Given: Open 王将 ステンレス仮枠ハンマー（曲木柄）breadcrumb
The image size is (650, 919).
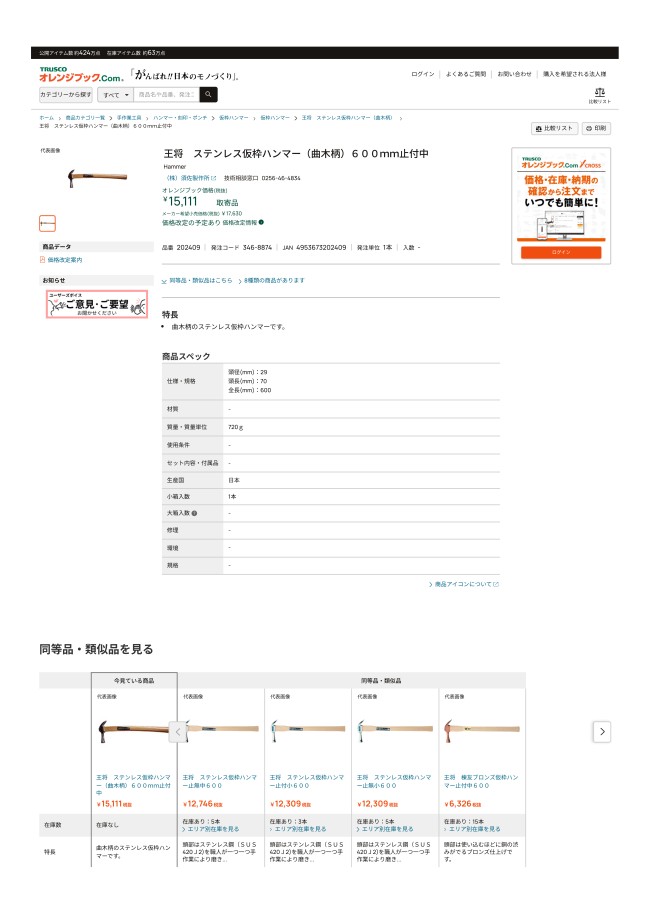Looking at the screenshot, I should [347, 118].
